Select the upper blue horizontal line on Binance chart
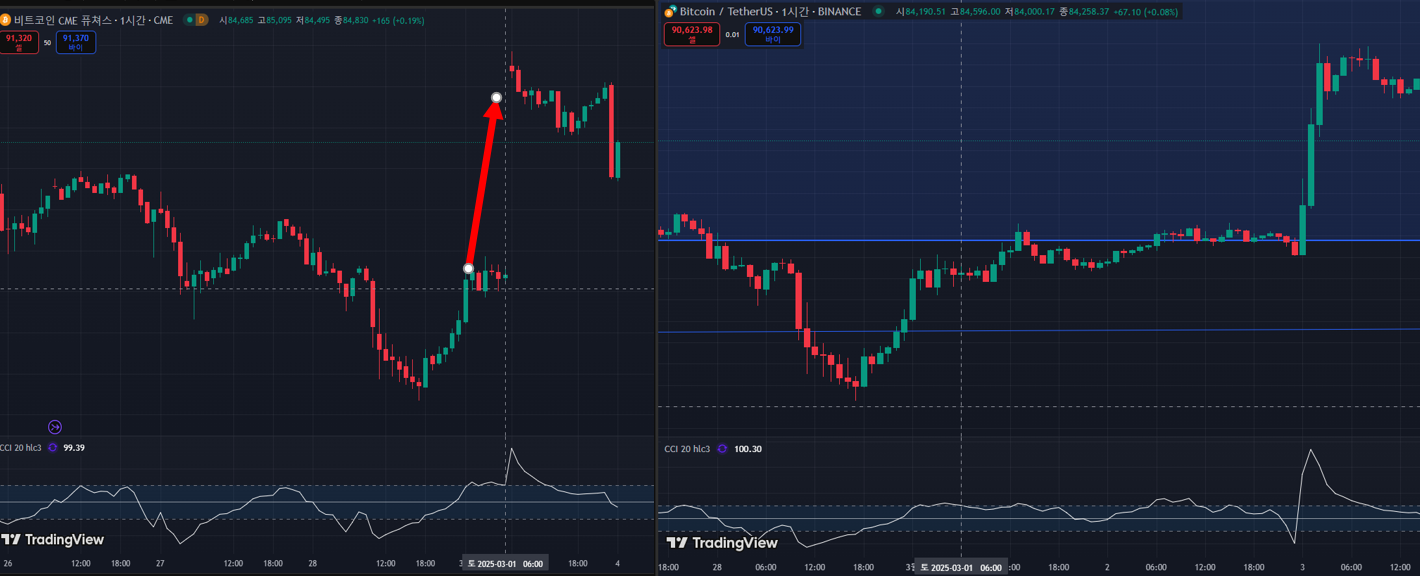The image size is (1420, 576). point(1038,240)
